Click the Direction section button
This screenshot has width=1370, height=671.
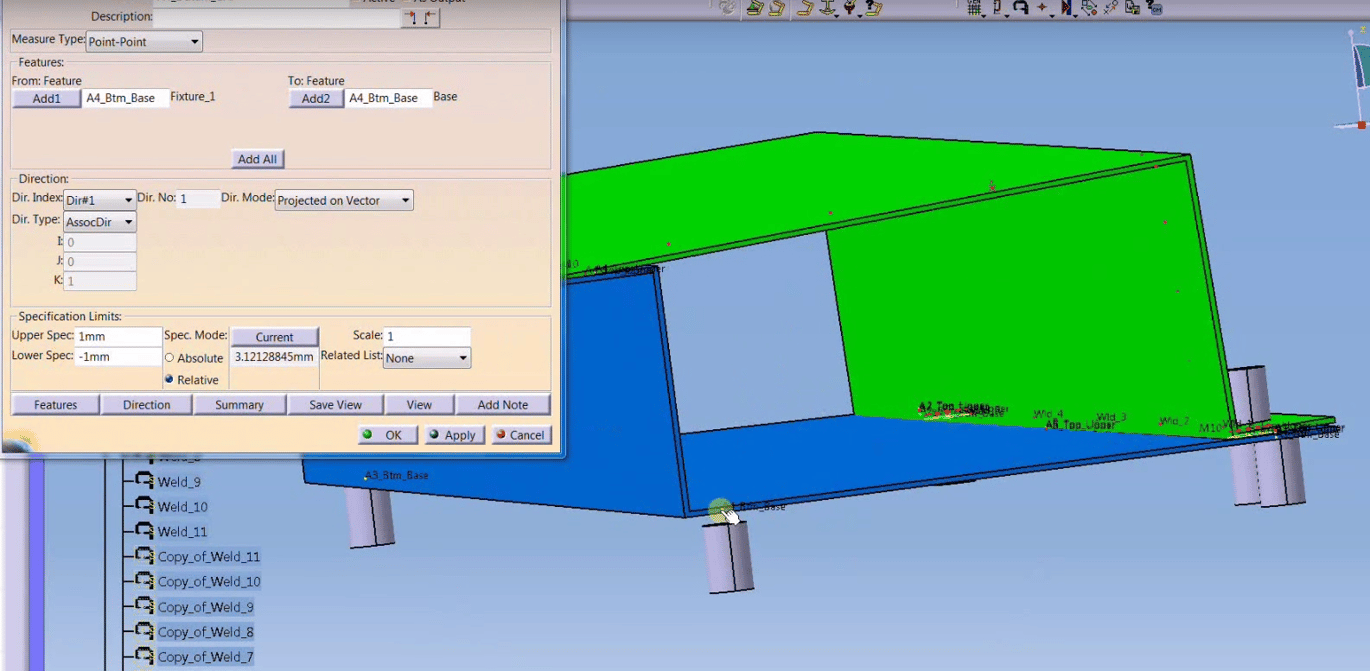[x=146, y=404]
